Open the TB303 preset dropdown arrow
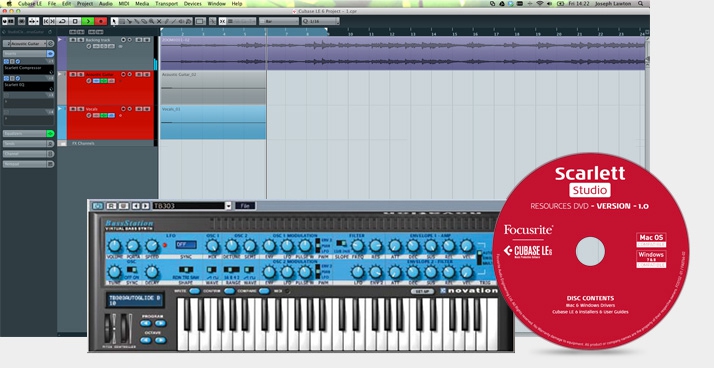This screenshot has height=368, width=714. tap(228, 206)
